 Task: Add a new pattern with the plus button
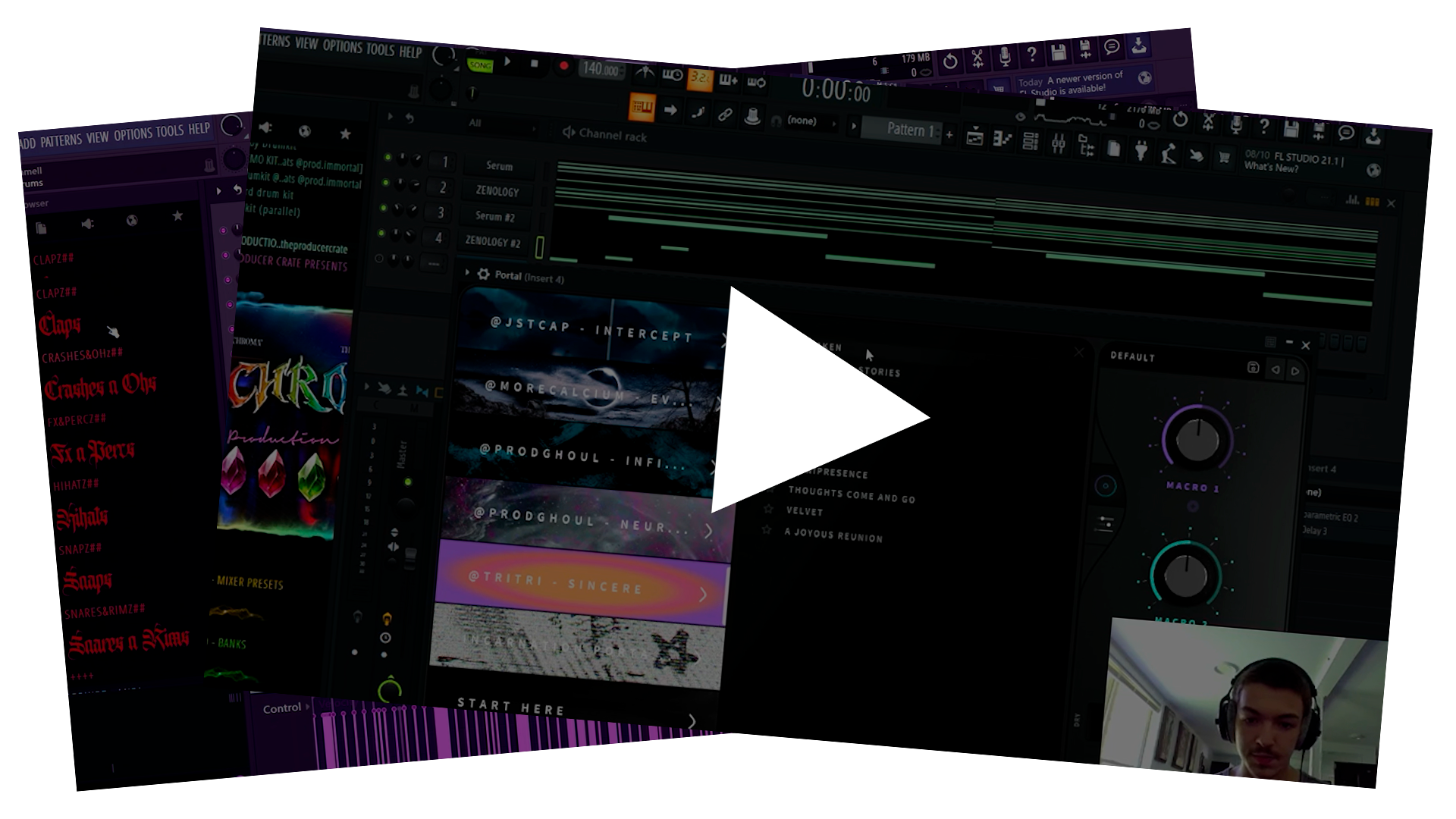949,134
